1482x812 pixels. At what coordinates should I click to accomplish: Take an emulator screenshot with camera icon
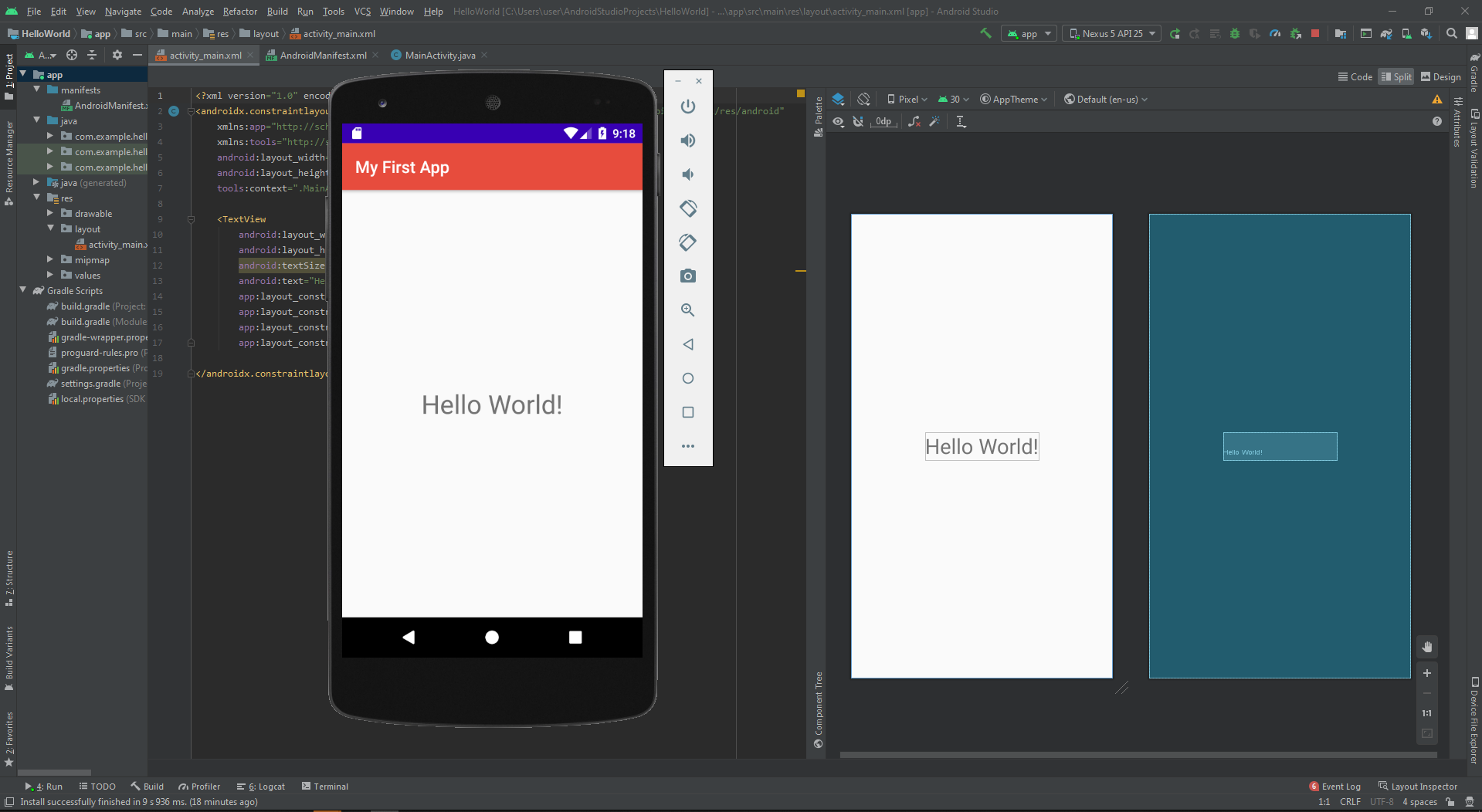[687, 276]
